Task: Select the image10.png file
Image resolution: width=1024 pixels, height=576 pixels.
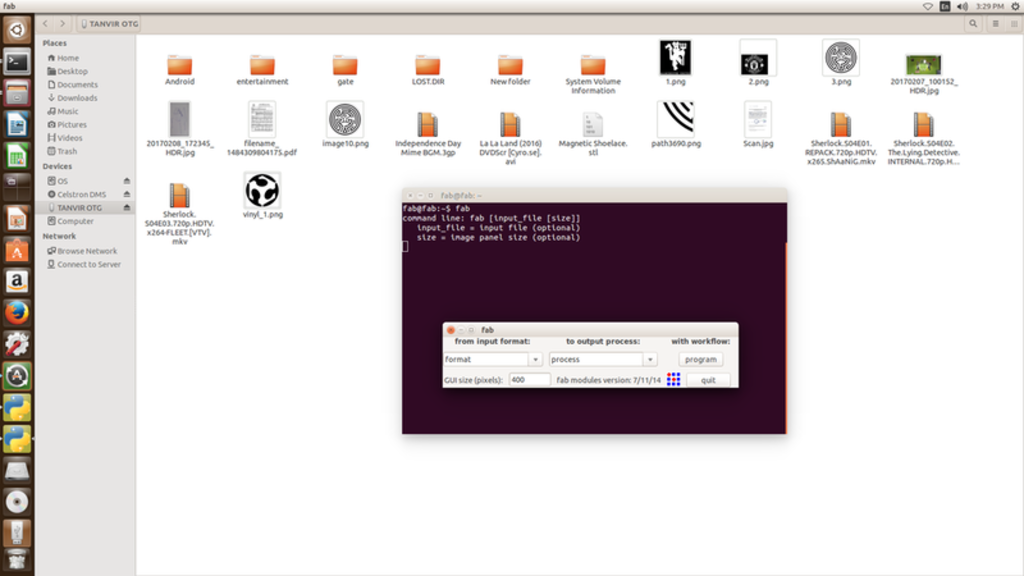Action: 345,124
